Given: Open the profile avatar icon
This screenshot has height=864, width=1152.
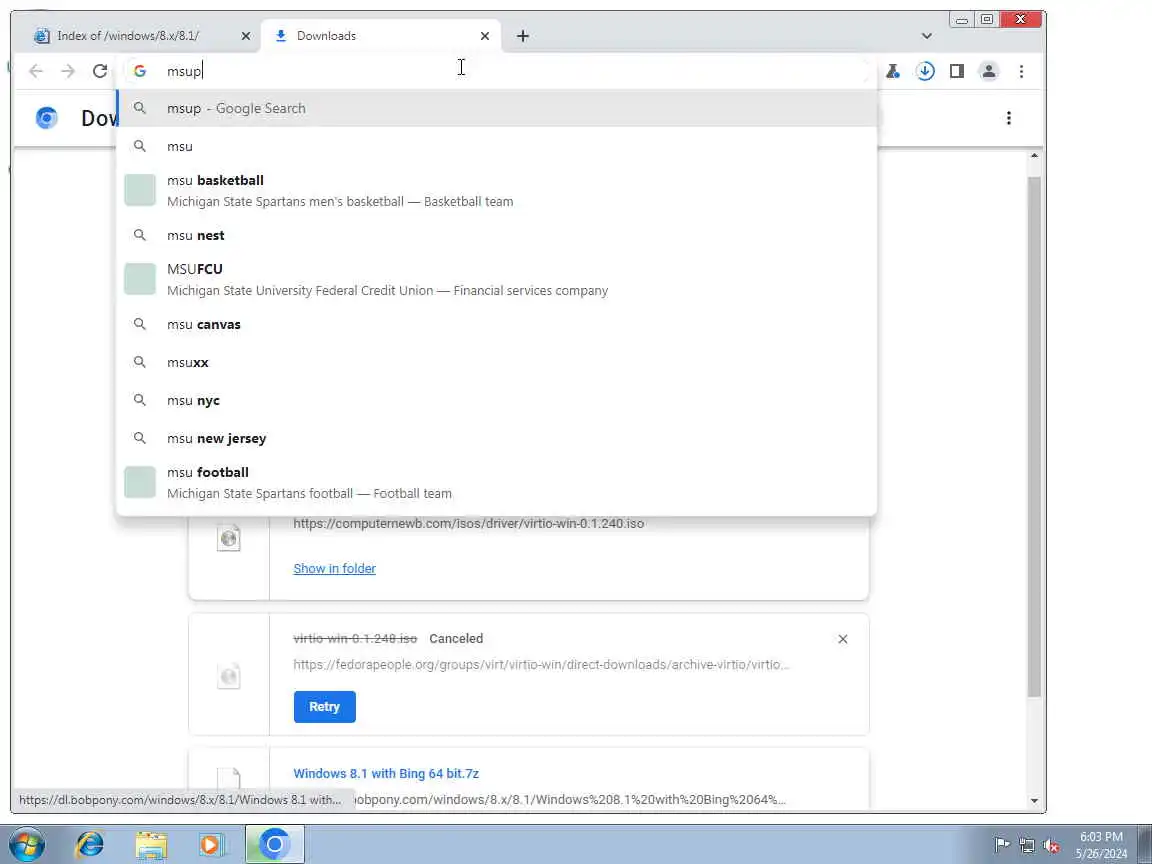Looking at the screenshot, I should click(x=989, y=71).
